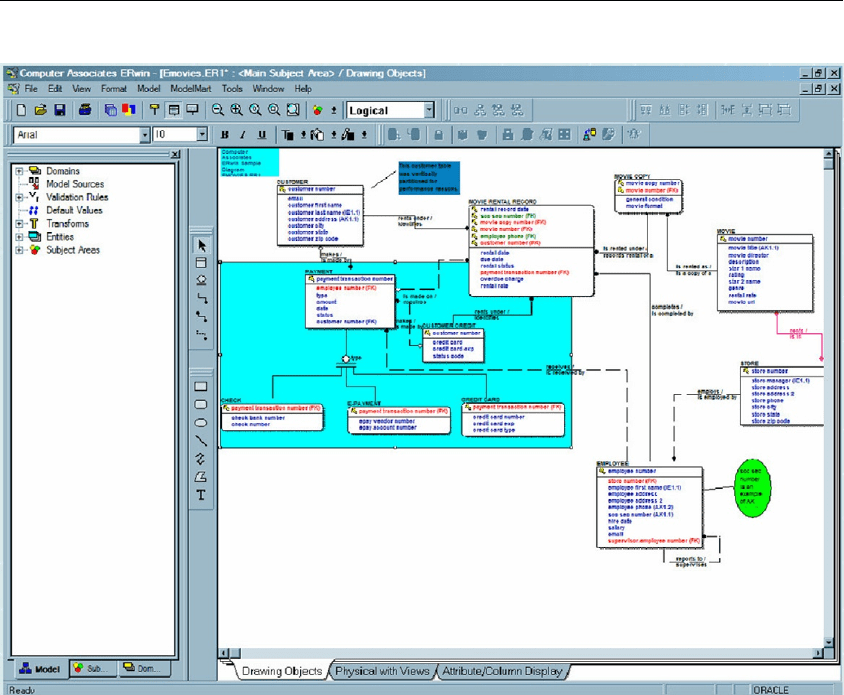844x695 pixels.
Task: Create a new model with the New icon
Action: (x=21, y=110)
